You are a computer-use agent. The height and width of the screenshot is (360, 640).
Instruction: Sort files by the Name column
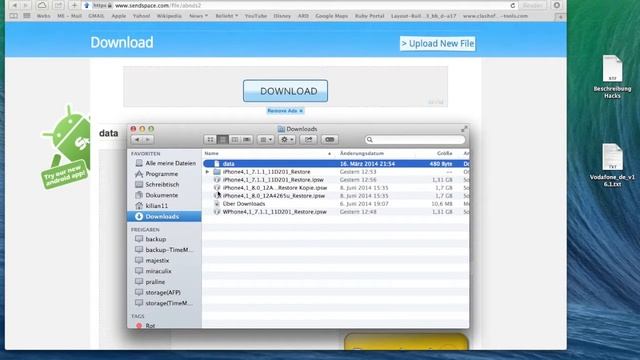268,153
